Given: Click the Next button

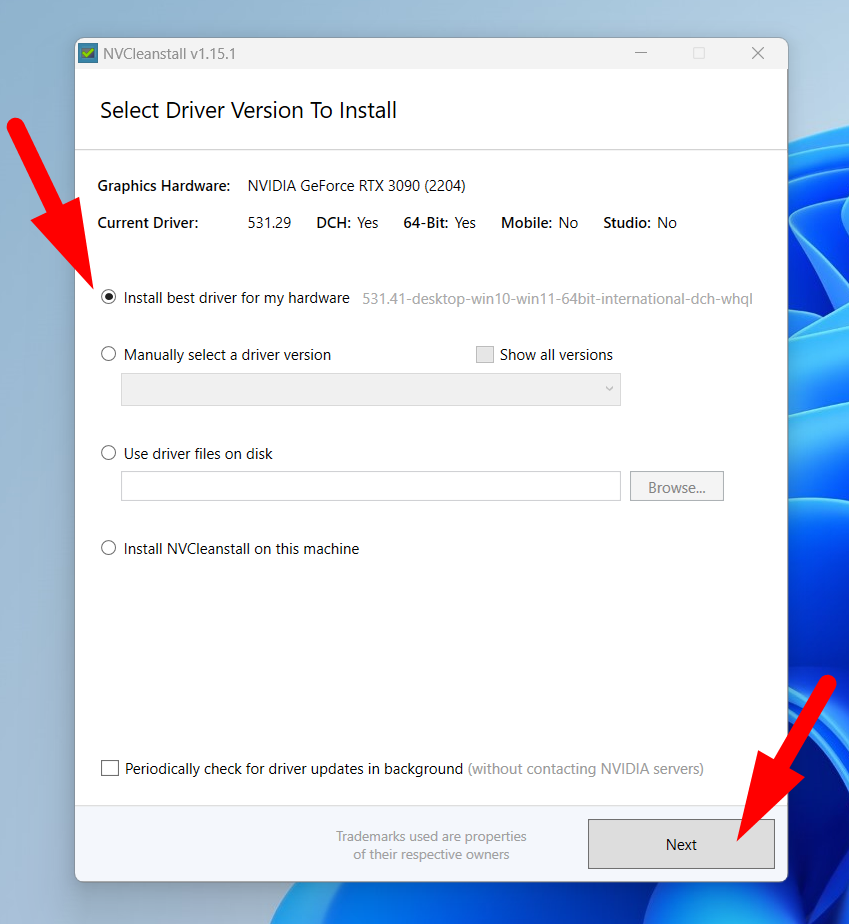Looking at the screenshot, I should pyautogui.click(x=681, y=844).
